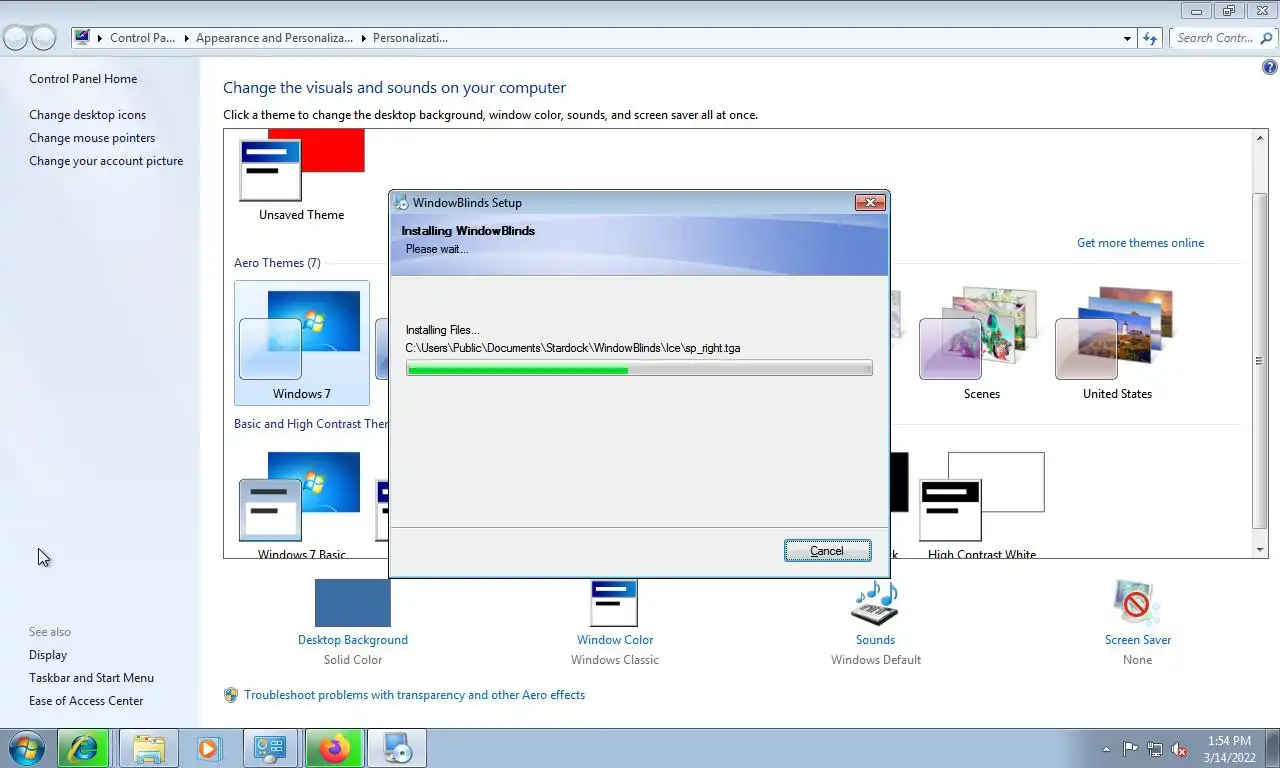Viewport: 1280px width, 768px height.
Task: Click theme list scrollbar down arrow
Action: click(1260, 550)
